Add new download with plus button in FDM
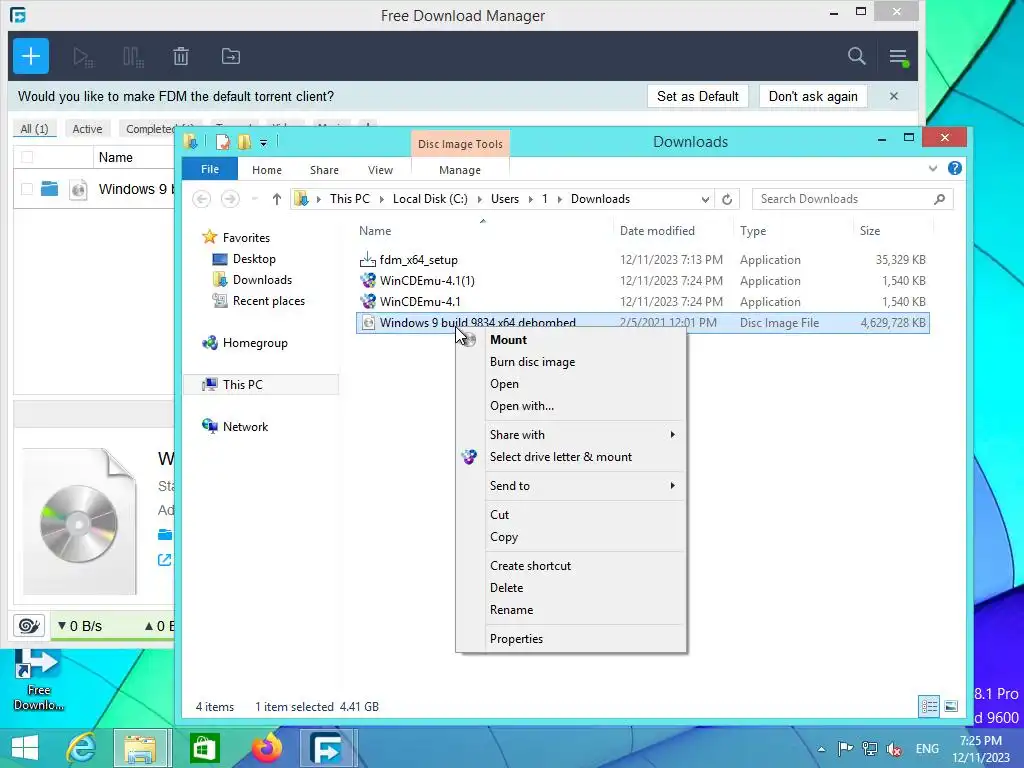 [31, 56]
